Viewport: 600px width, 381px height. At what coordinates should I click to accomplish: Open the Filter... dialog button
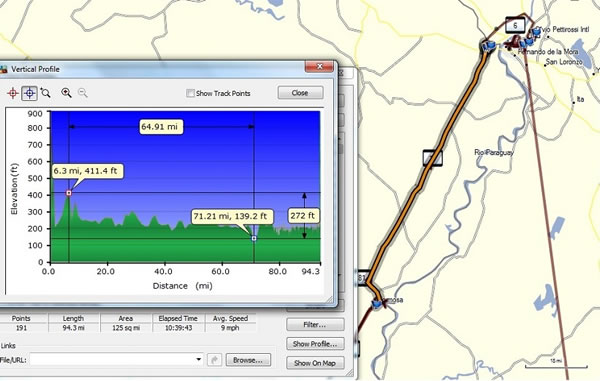click(315, 324)
